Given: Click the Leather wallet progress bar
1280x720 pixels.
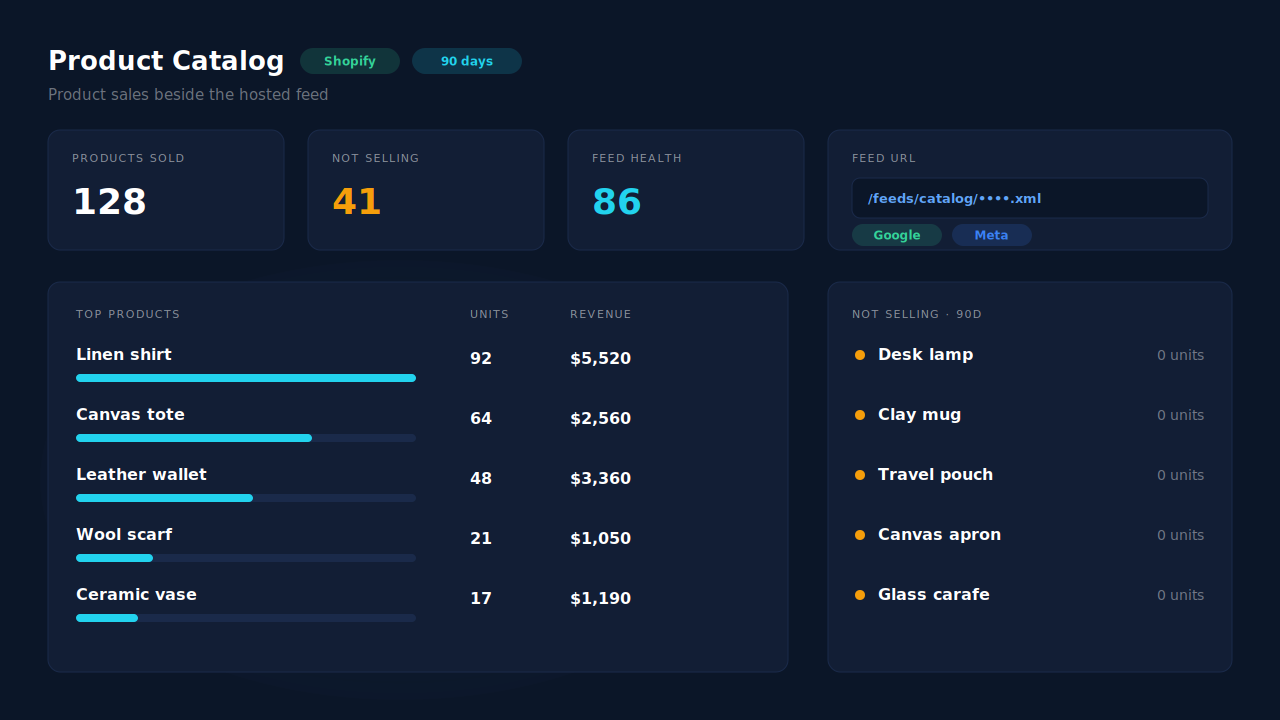Looking at the screenshot, I should click(246, 498).
